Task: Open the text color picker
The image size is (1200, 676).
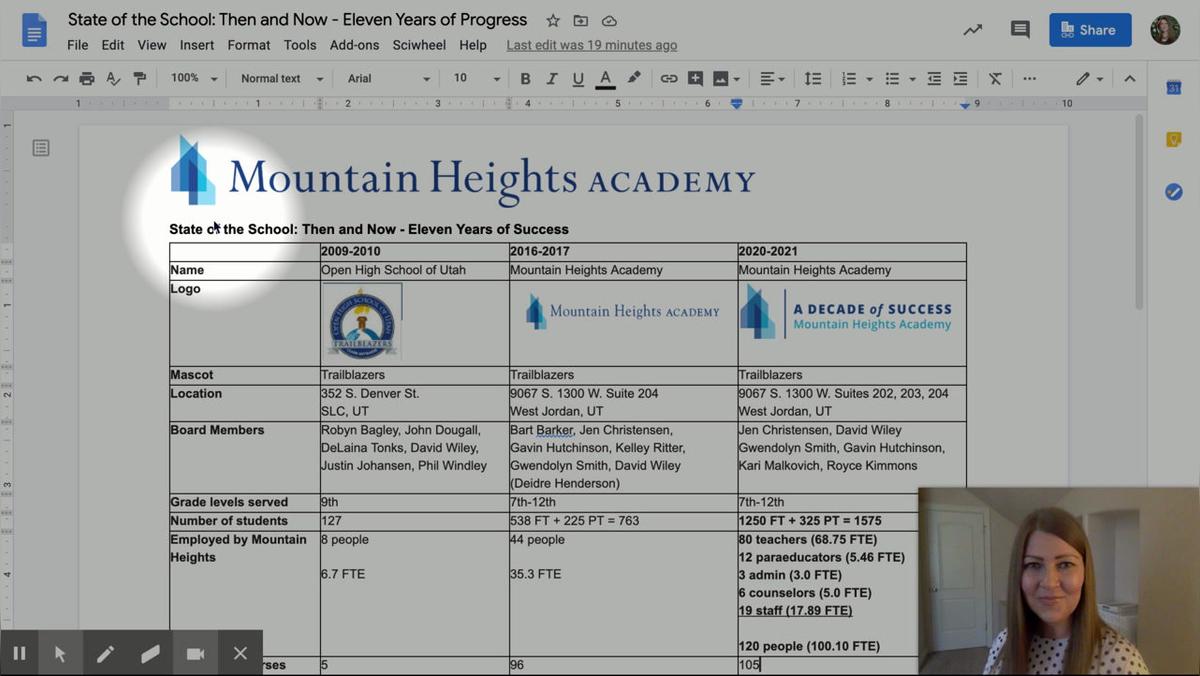Action: point(605,79)
